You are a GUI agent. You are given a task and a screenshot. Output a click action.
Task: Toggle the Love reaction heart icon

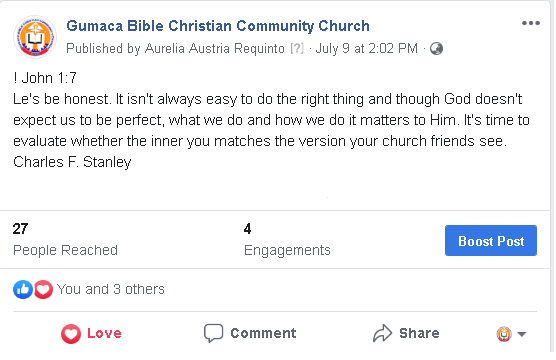[x=71, y=333]
